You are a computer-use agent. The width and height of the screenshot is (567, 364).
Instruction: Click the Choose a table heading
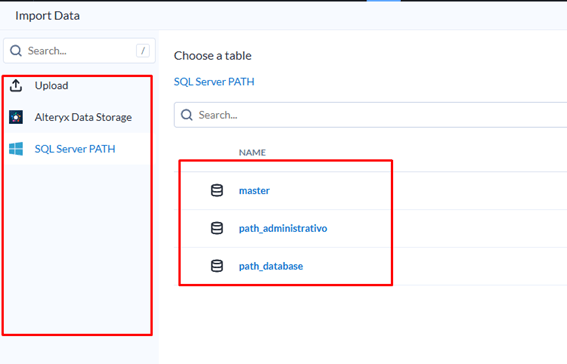point(213,56)
